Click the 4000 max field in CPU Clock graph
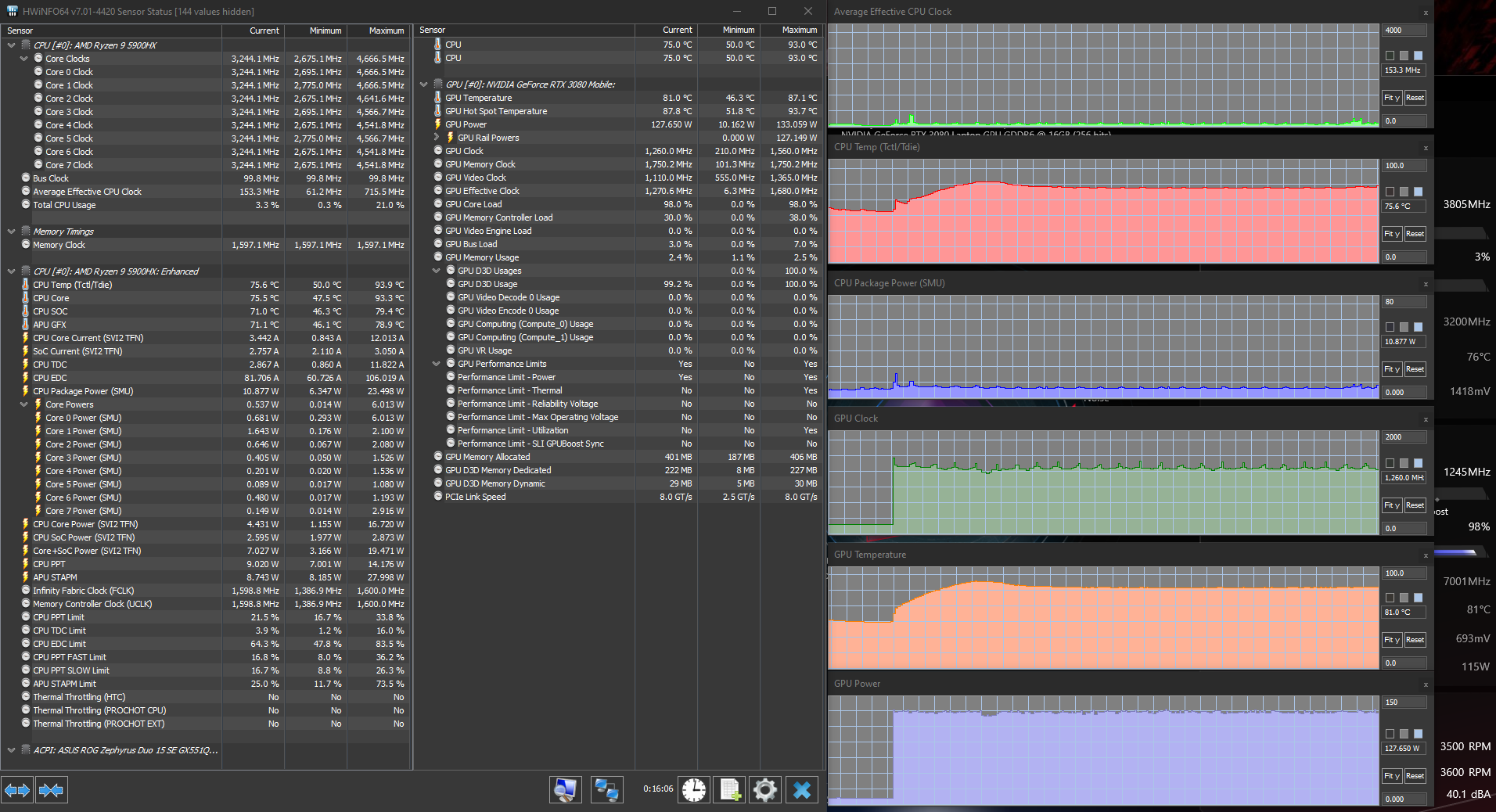This screenshot has width=1496, height=812. click(x=1404, y=31)
